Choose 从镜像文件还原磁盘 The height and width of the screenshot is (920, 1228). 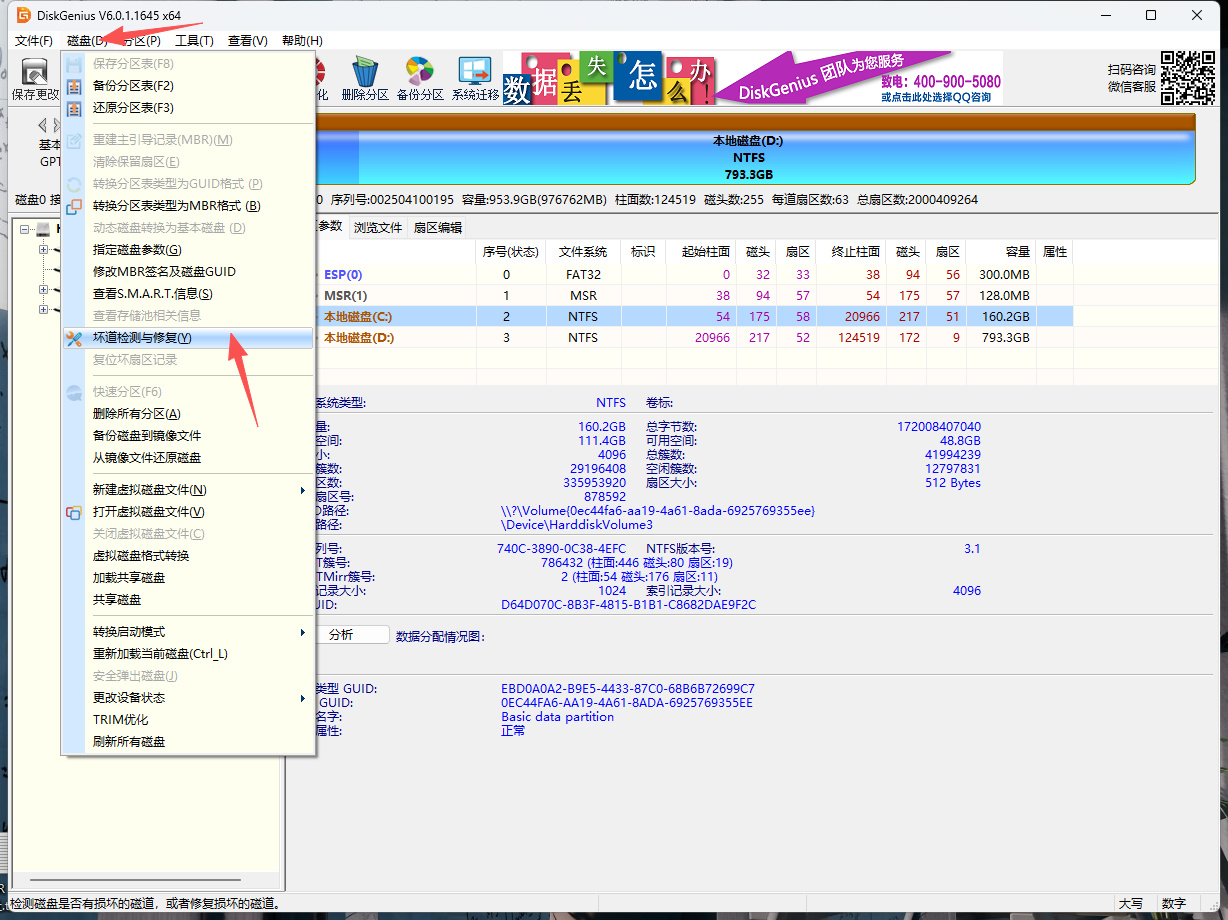[188, 458]
